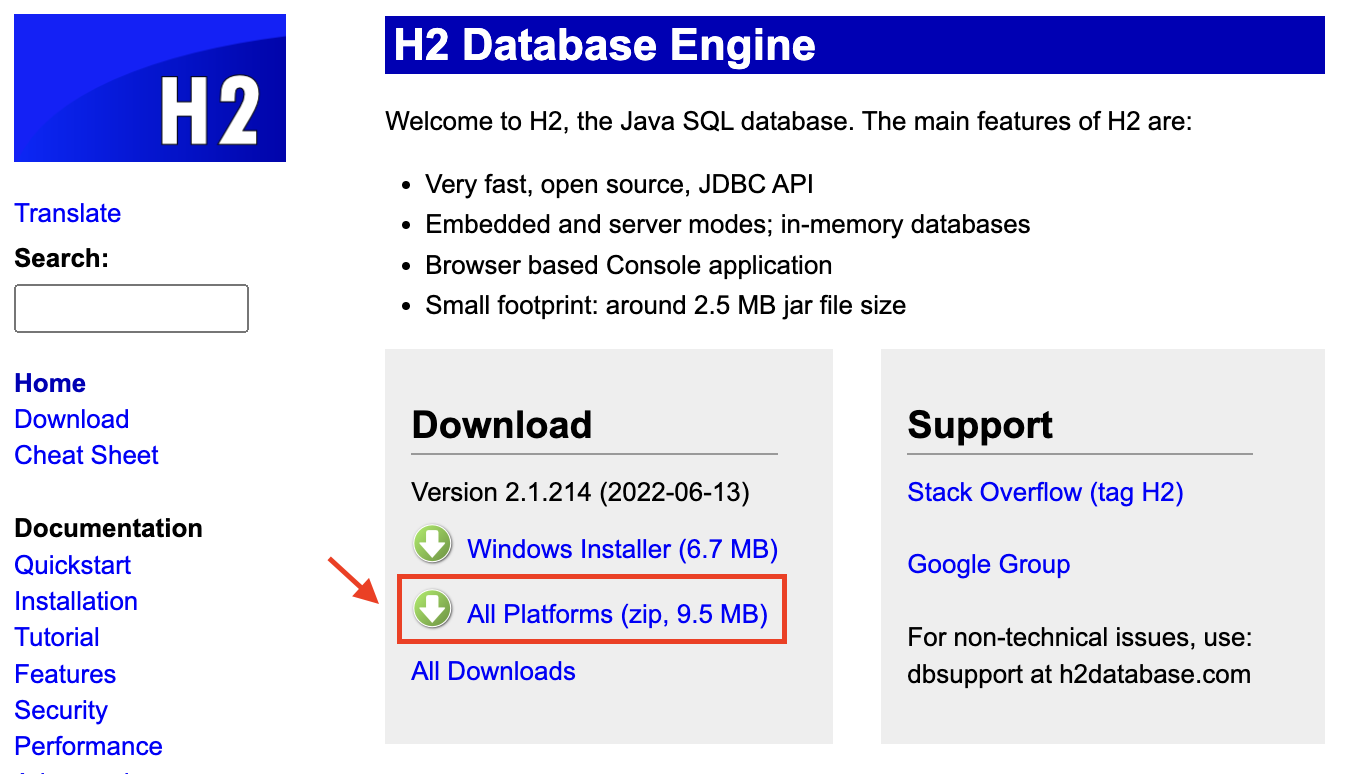This screenshot has height=774, width=1358.
Task: Open the Quickstart documentation
Action: point(72,565)
